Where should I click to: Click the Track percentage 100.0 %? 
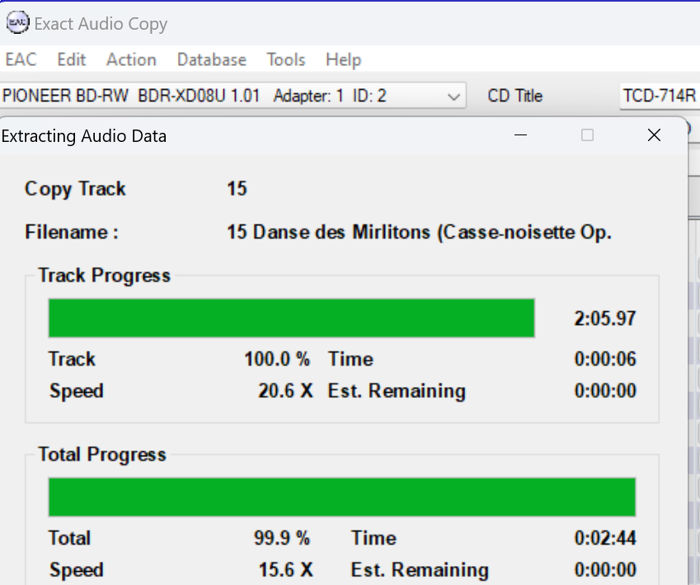coord(277,359)
